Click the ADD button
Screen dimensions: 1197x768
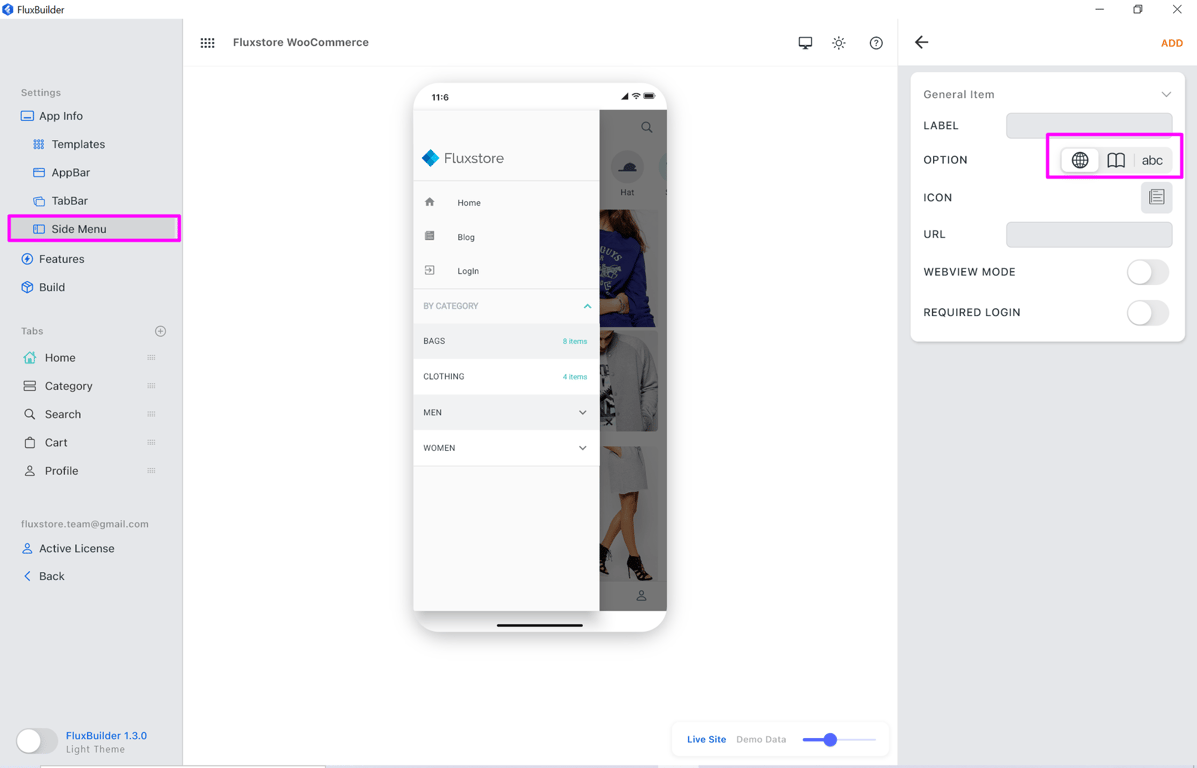tap(1172, 44)
